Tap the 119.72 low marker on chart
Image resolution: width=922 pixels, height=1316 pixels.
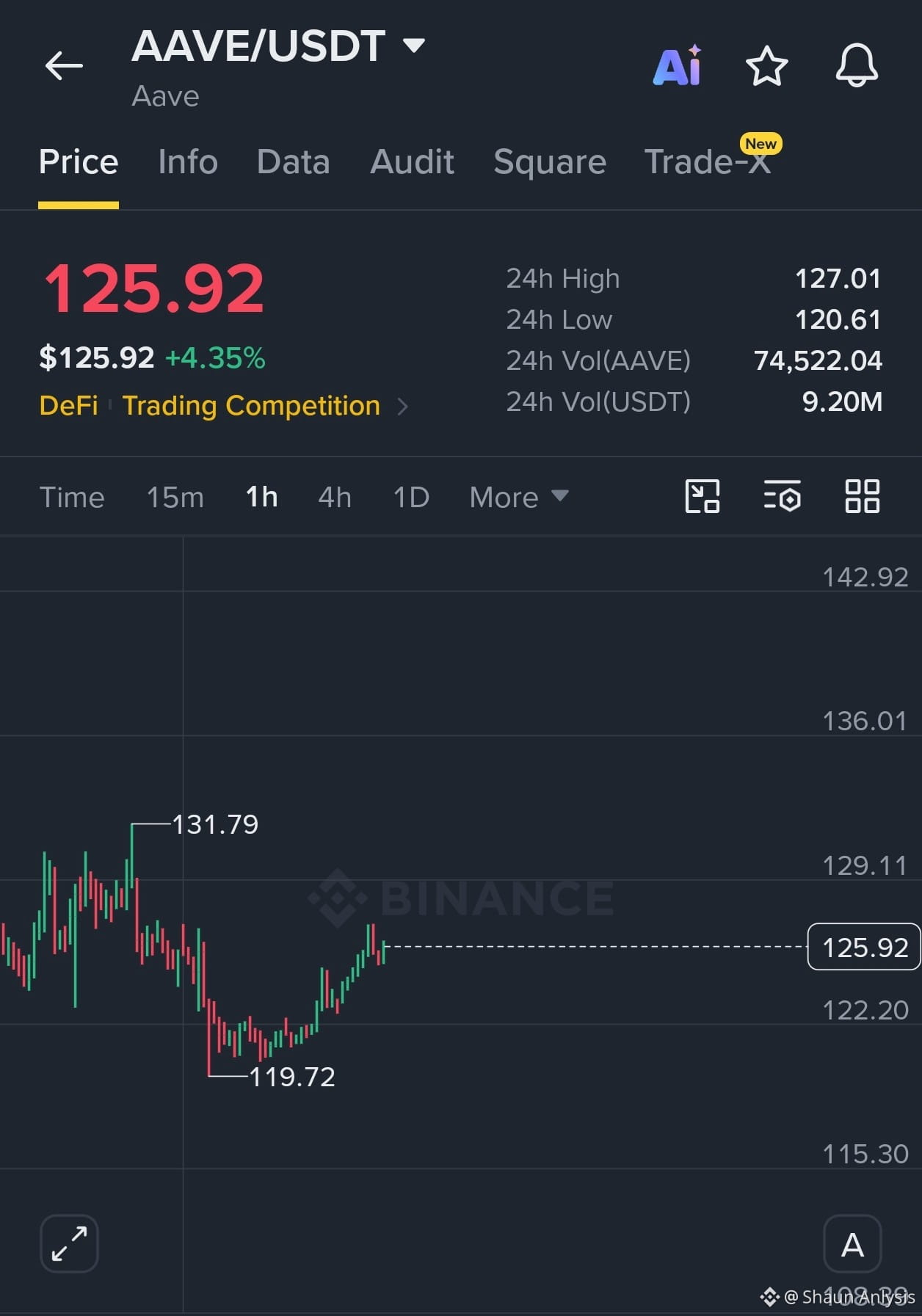pos(292,1077)
